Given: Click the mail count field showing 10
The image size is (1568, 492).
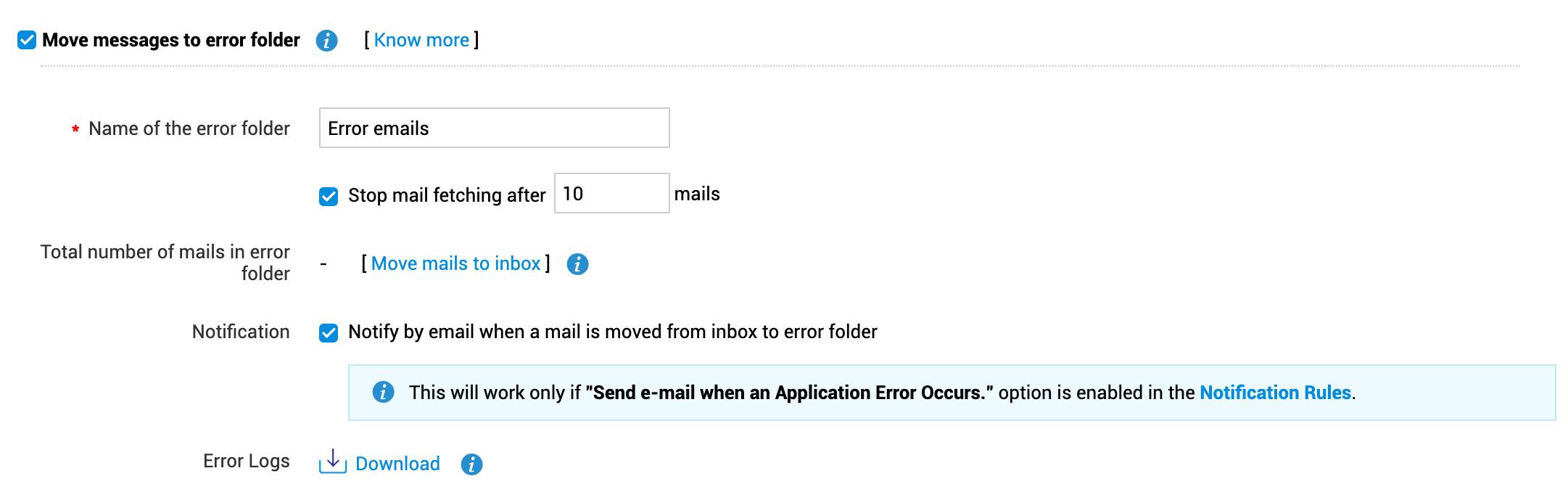Looking at the screenshot, I should (611, 194).
